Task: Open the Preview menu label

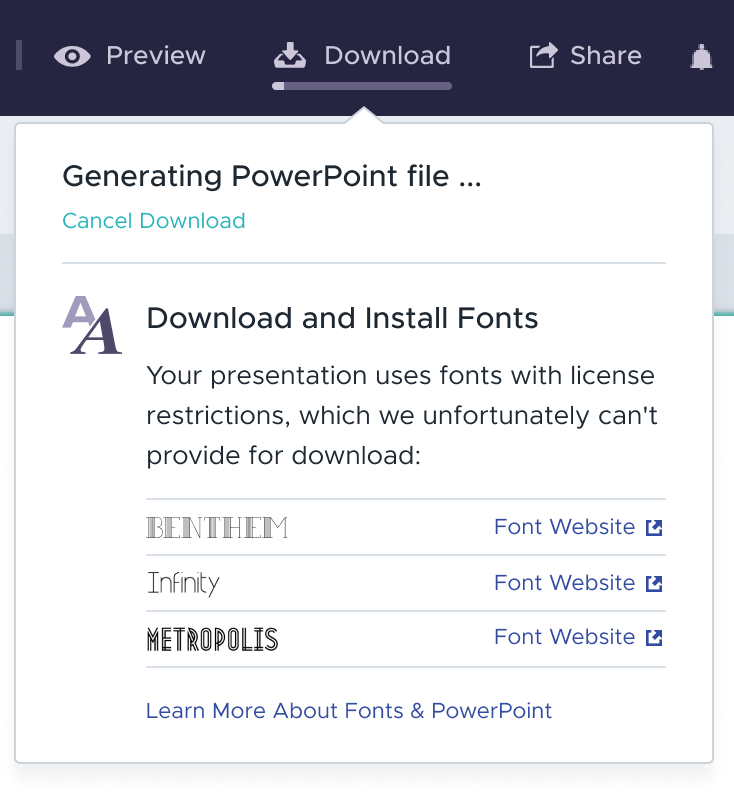Action: point(156,56)
